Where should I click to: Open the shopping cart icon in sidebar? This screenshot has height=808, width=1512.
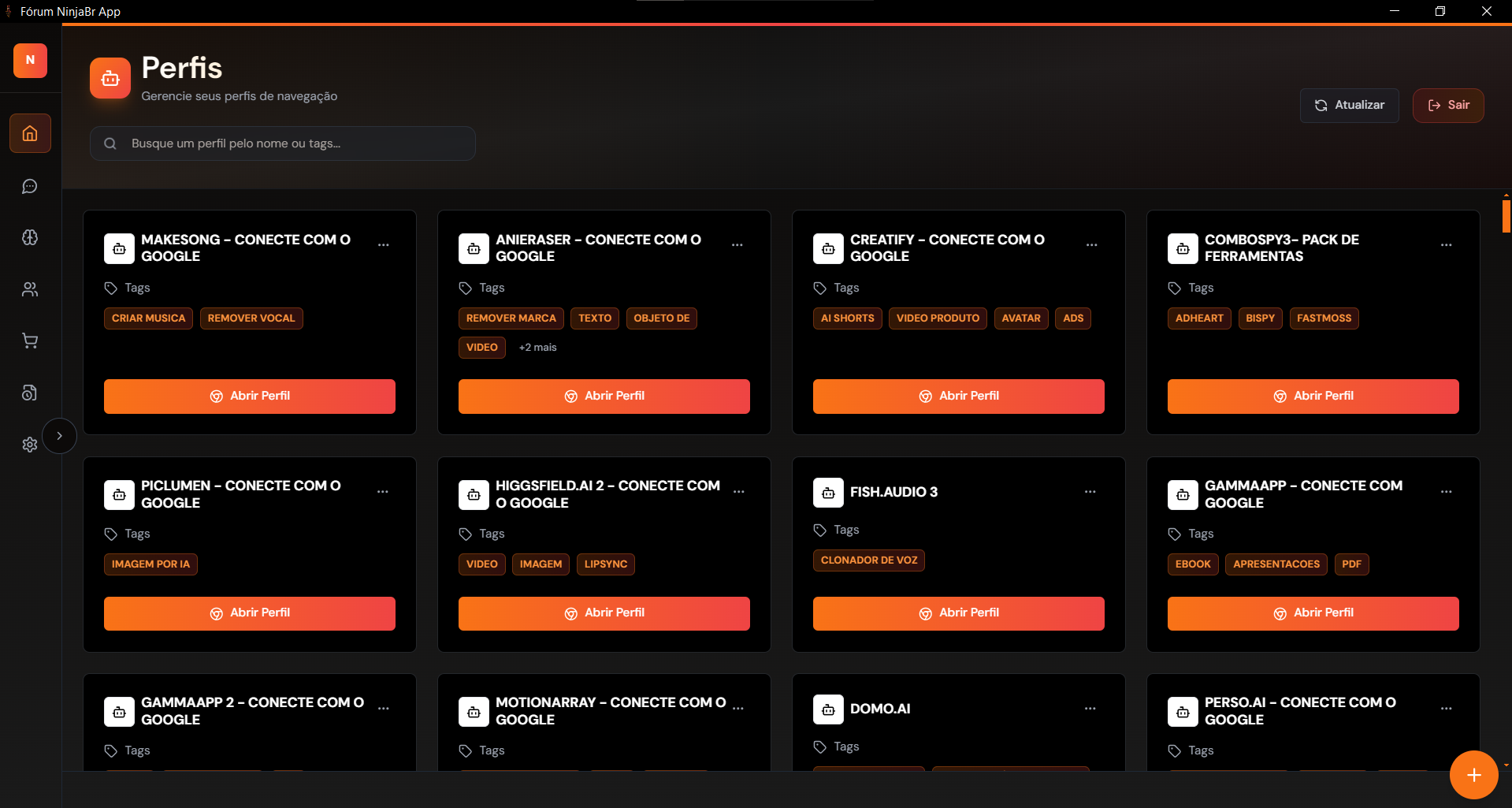tap(29, 341)
